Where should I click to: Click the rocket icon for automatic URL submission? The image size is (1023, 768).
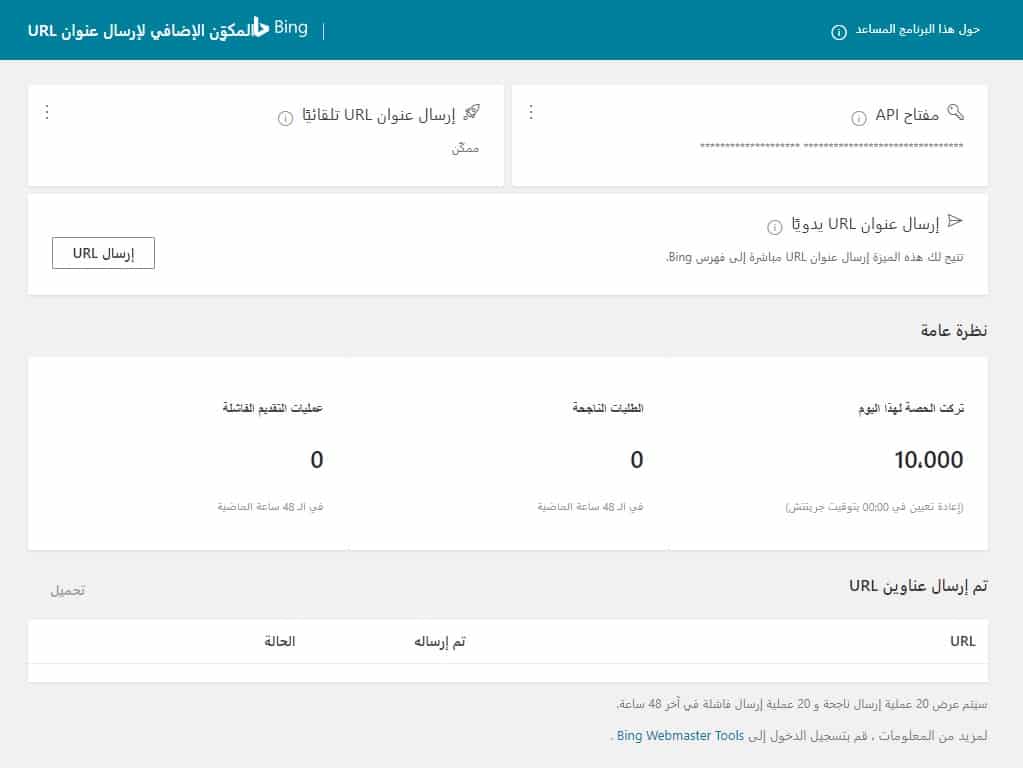click(472, 113)
